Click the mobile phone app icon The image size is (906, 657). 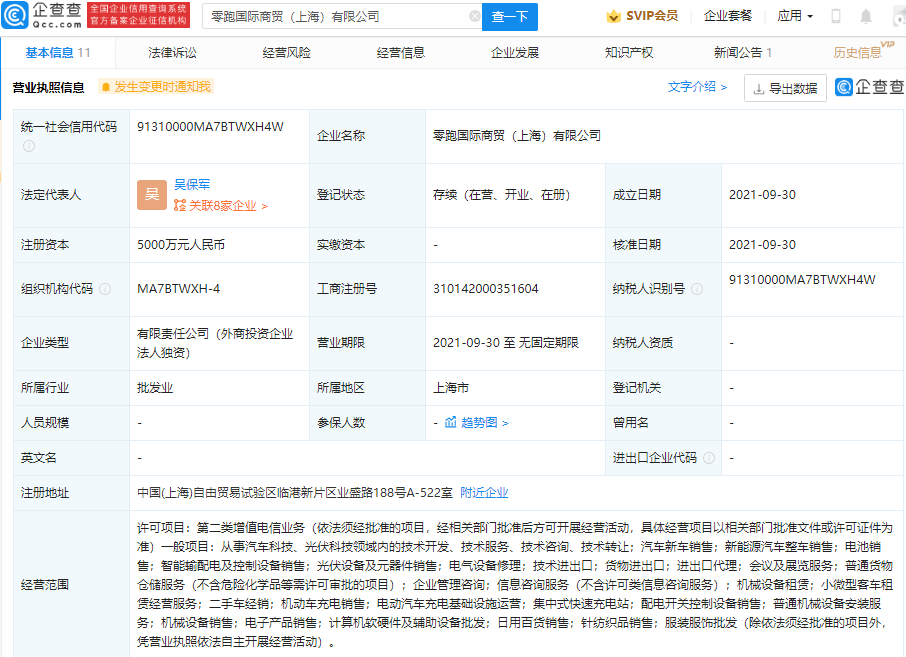pyautogui.click(x=836, y=15)
